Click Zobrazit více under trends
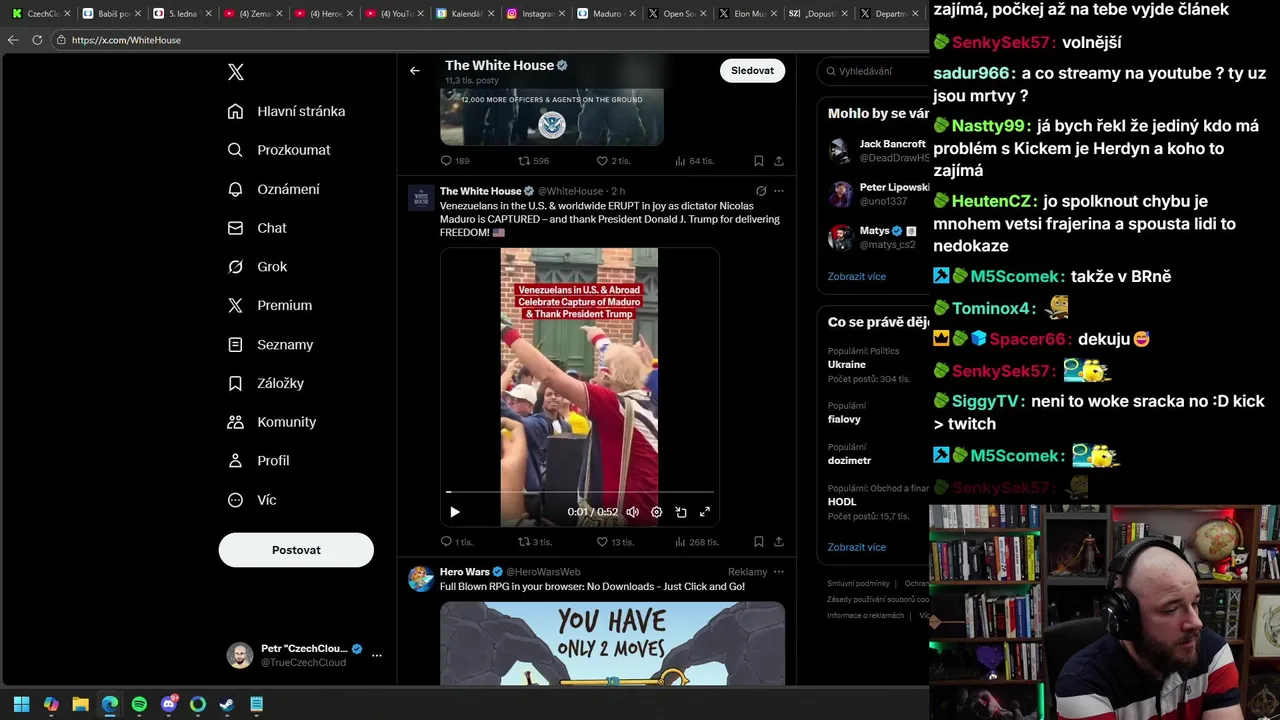Image resolution: width=1280 pixels, height=720 pixels. 857,547
